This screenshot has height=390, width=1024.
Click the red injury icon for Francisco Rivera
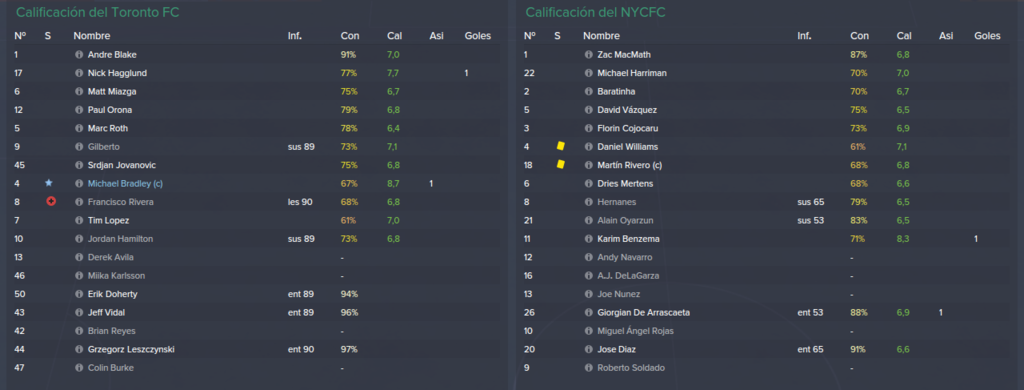(51, 202)
